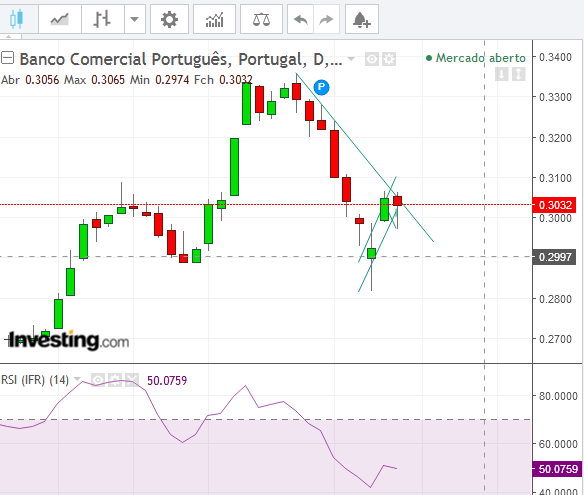Click the 60.0000 RSI axis label
The image size is (584, 495).
point(558,444)
